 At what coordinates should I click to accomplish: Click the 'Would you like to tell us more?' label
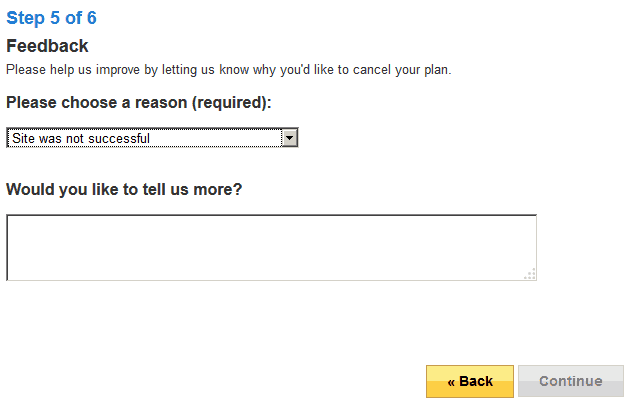124,189
